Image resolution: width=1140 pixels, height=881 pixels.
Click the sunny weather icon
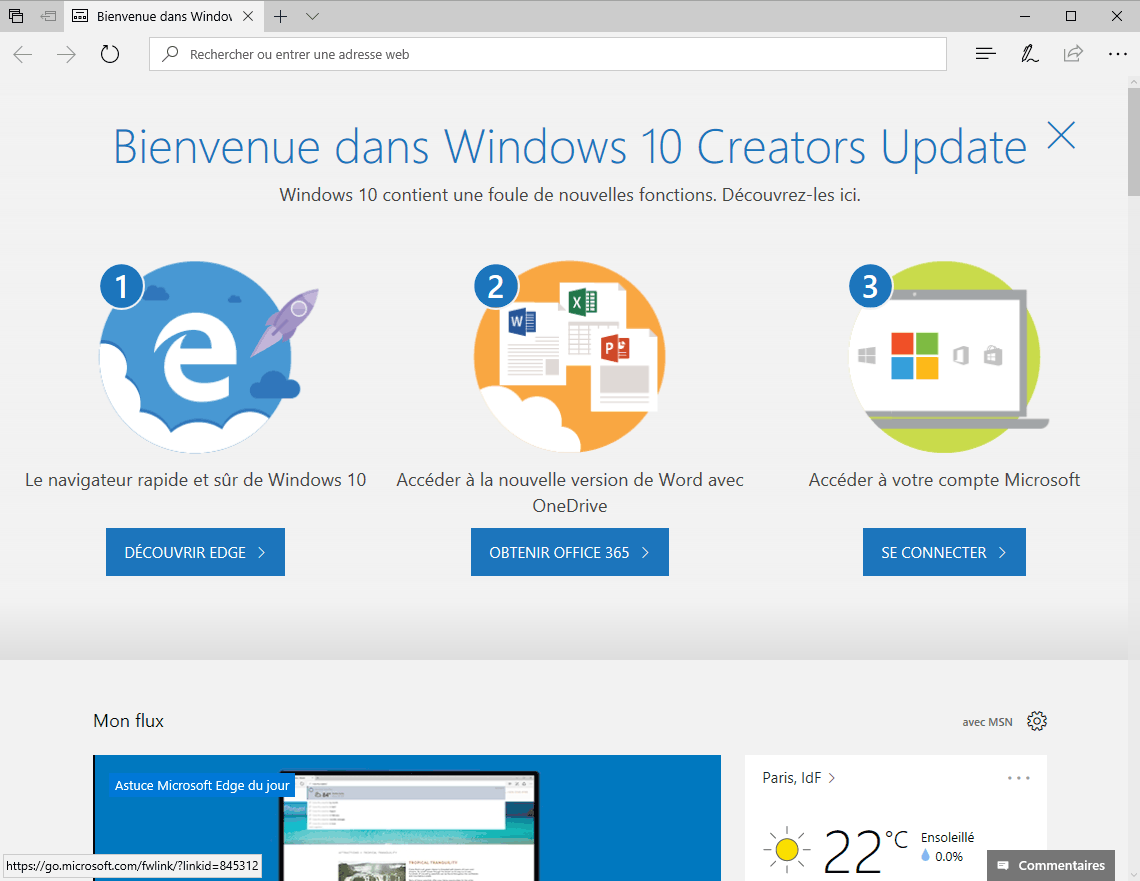coord(787,849)
